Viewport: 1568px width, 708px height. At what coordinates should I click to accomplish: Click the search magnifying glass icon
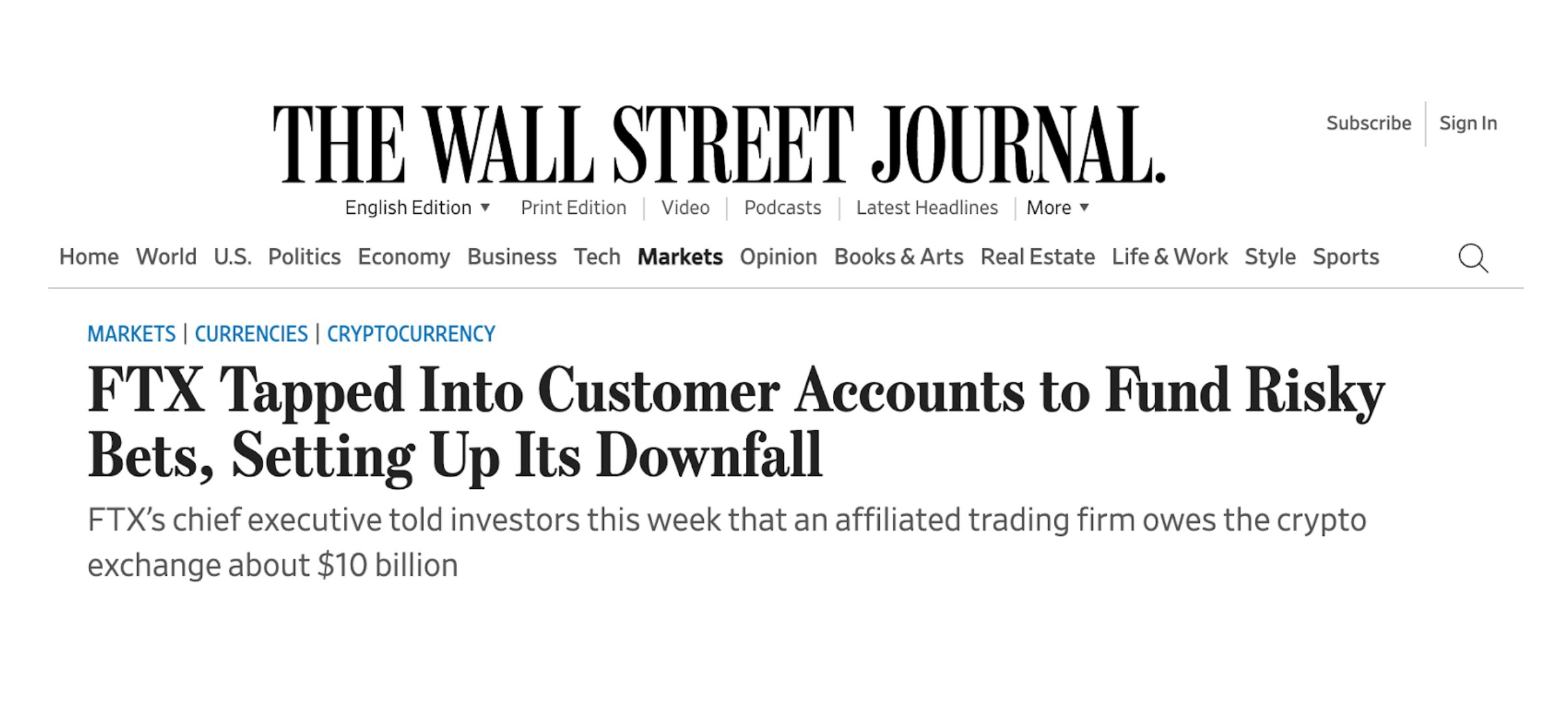click(x=1473, y=258)
